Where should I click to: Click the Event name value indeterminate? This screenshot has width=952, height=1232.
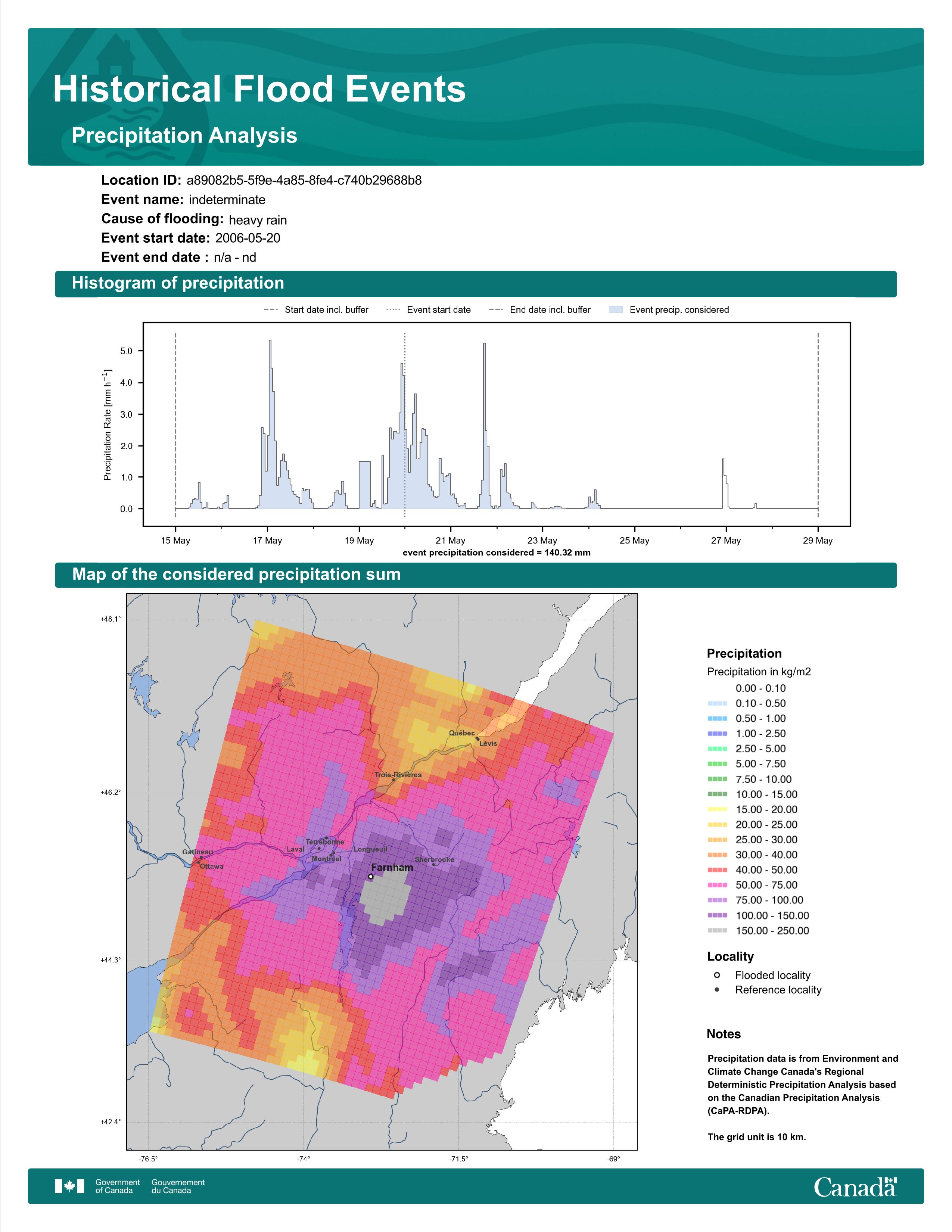click(x=227, y=200)
